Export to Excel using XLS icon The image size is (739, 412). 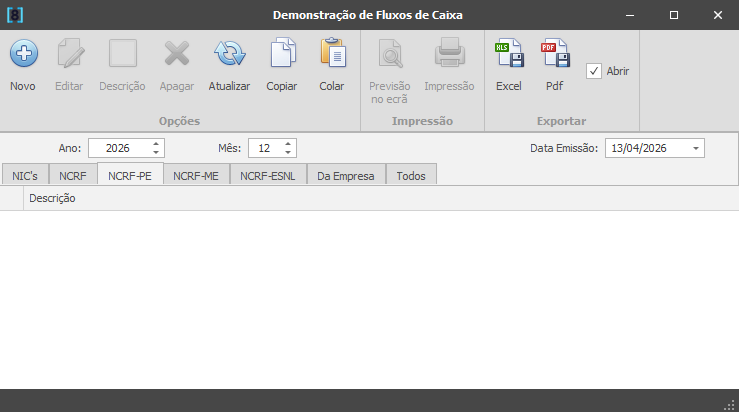[509, 54]
